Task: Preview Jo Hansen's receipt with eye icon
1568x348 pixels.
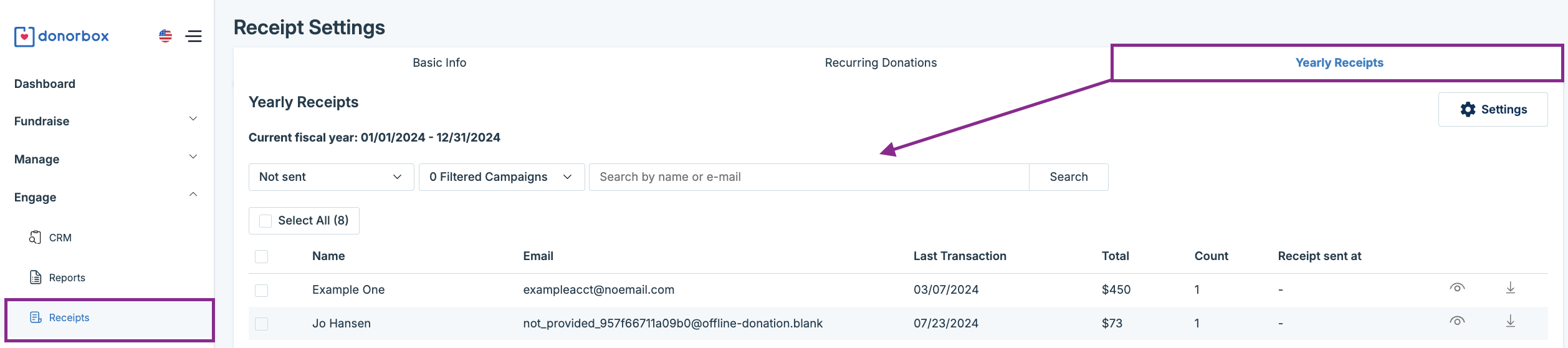Action: [1457, 322]
